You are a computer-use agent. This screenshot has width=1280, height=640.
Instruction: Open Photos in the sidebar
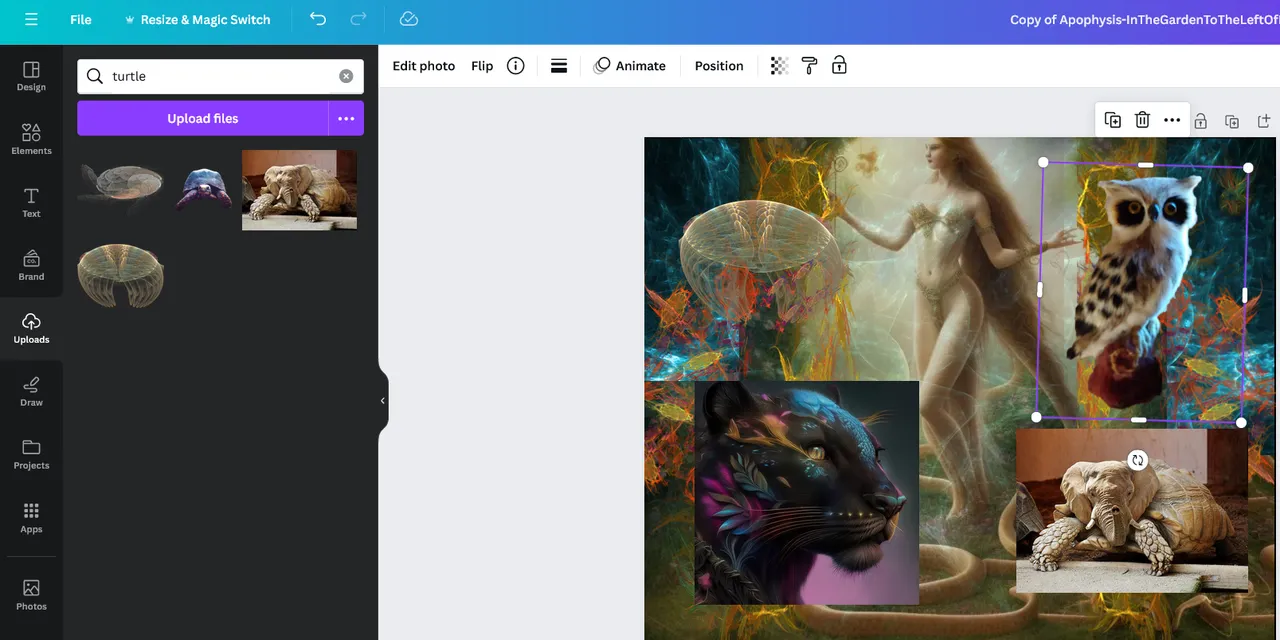coord(31,595)
